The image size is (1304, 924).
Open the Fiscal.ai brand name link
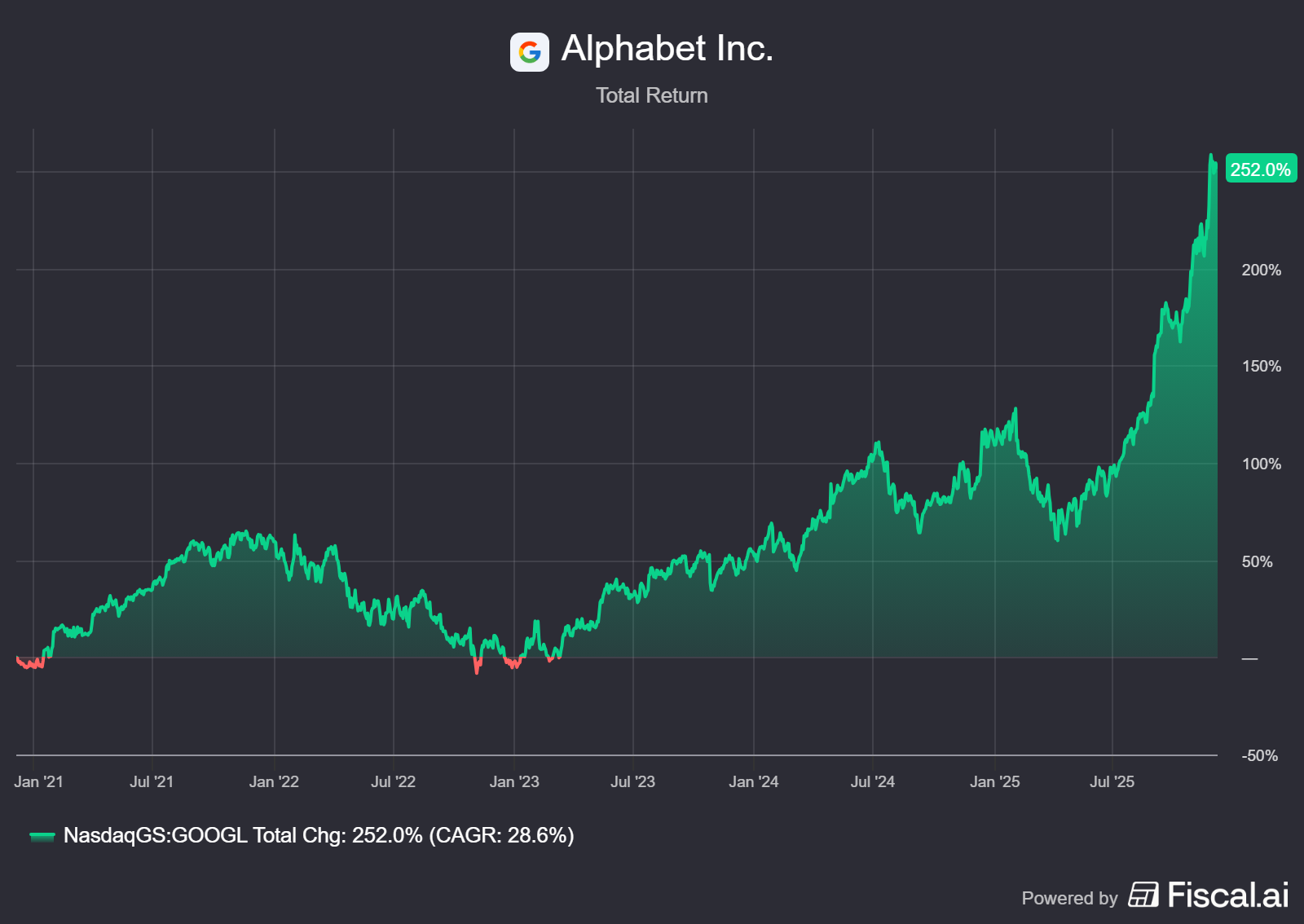1227,895
